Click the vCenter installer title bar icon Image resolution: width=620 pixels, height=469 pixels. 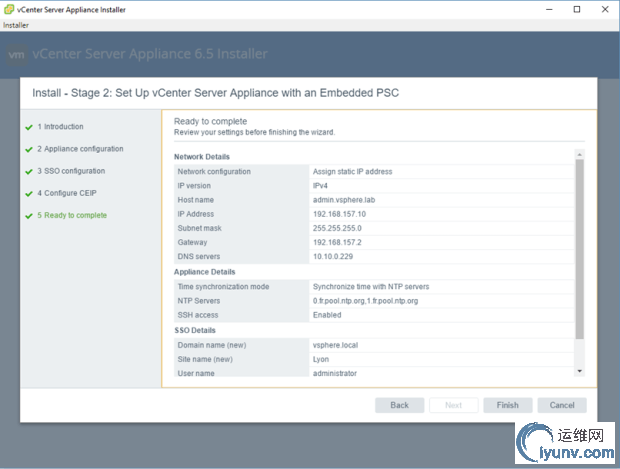9,9
